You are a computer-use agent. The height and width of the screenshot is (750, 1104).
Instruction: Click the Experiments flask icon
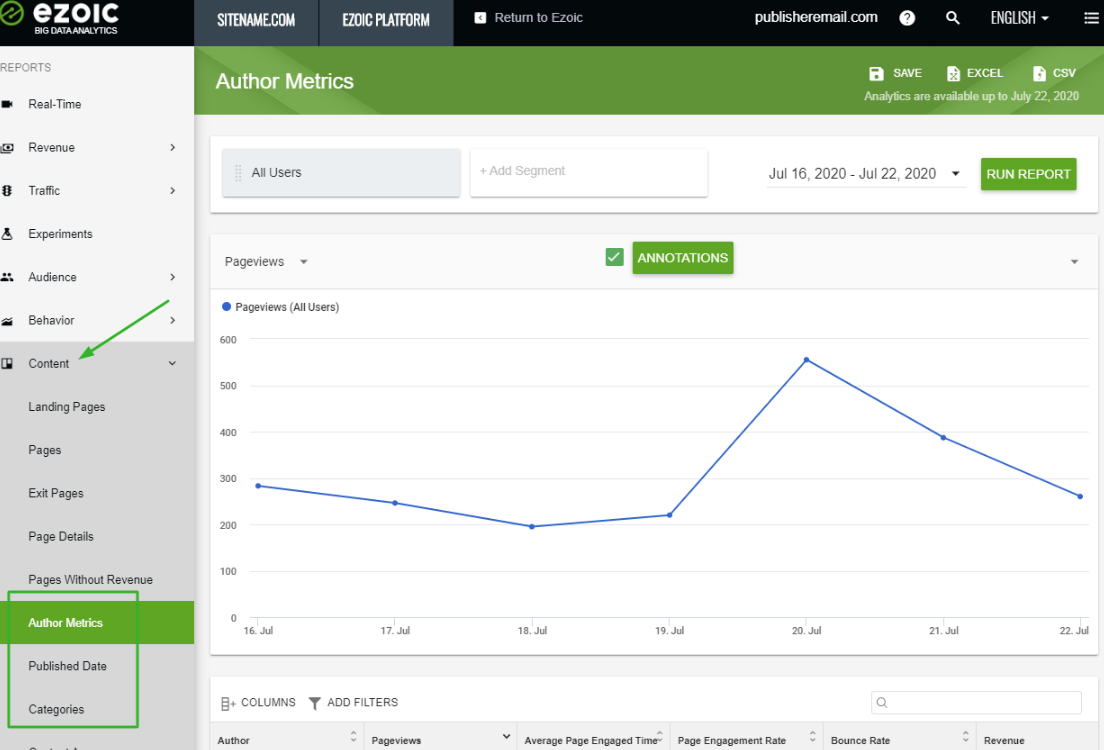8,234
